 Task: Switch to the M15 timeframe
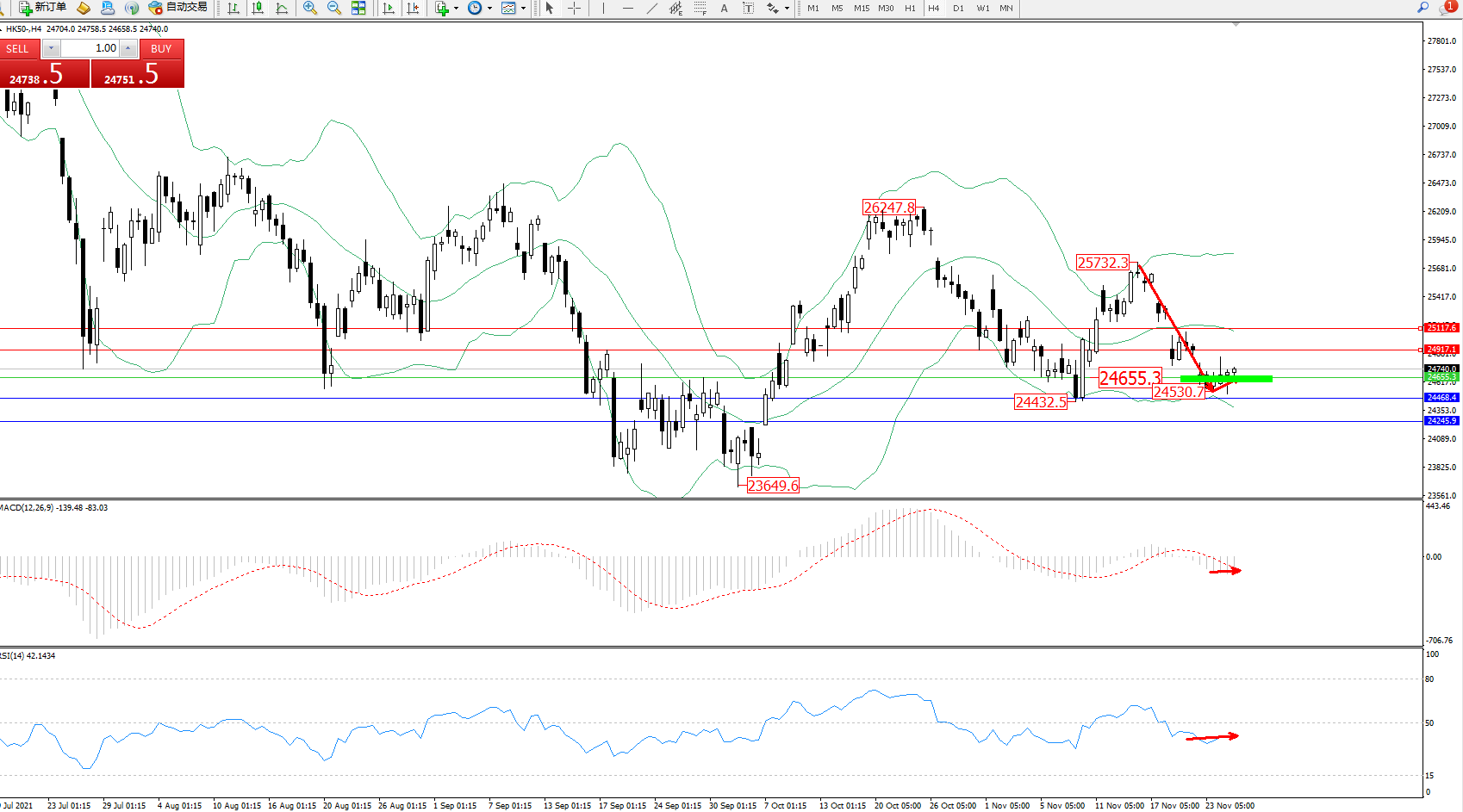[x=862, y=8]
